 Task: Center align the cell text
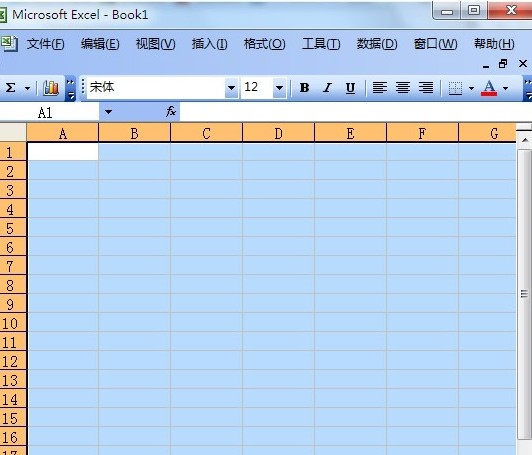click(x=403, y=88)
